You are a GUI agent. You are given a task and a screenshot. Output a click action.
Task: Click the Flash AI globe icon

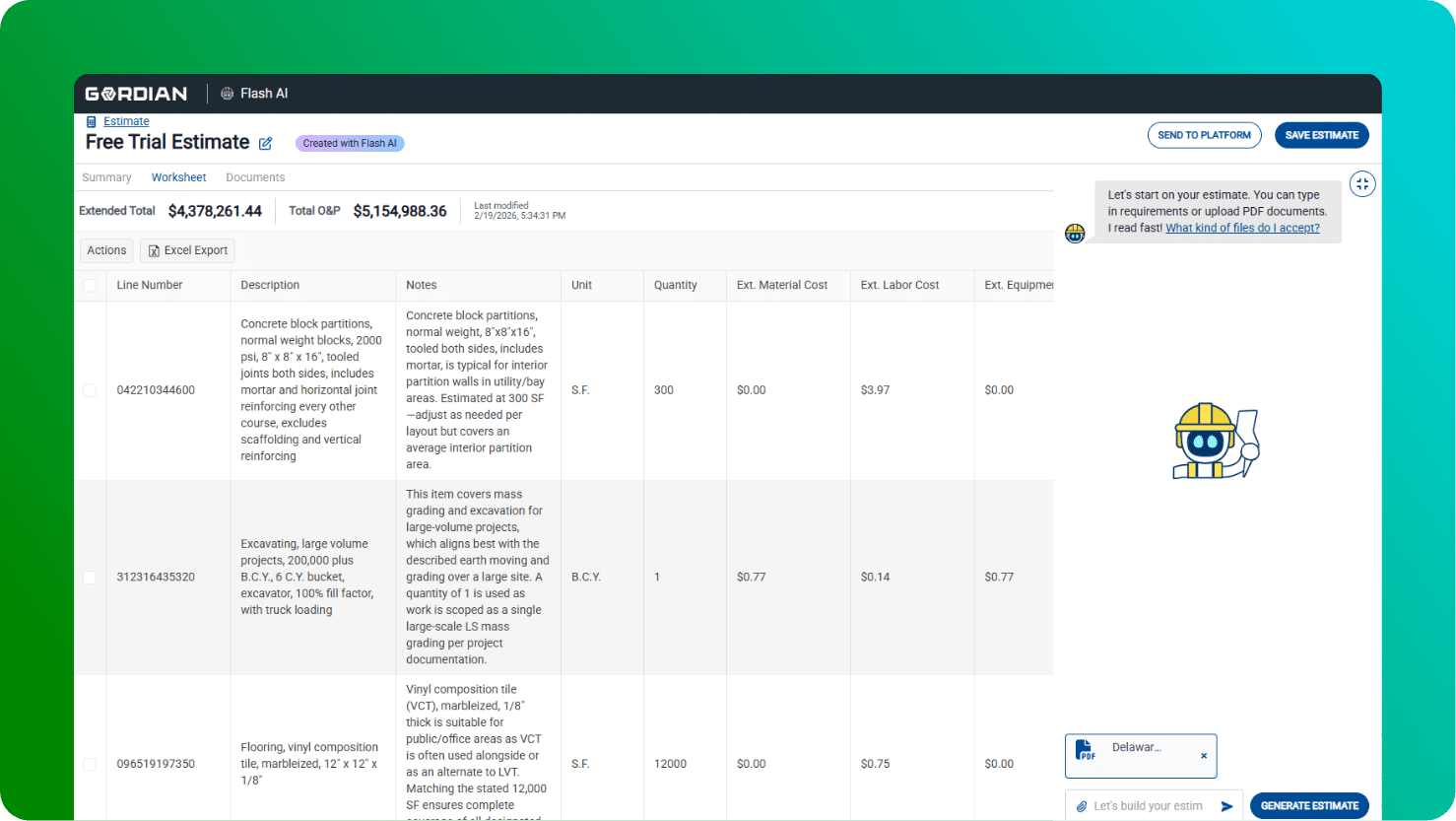click(226, 93)
